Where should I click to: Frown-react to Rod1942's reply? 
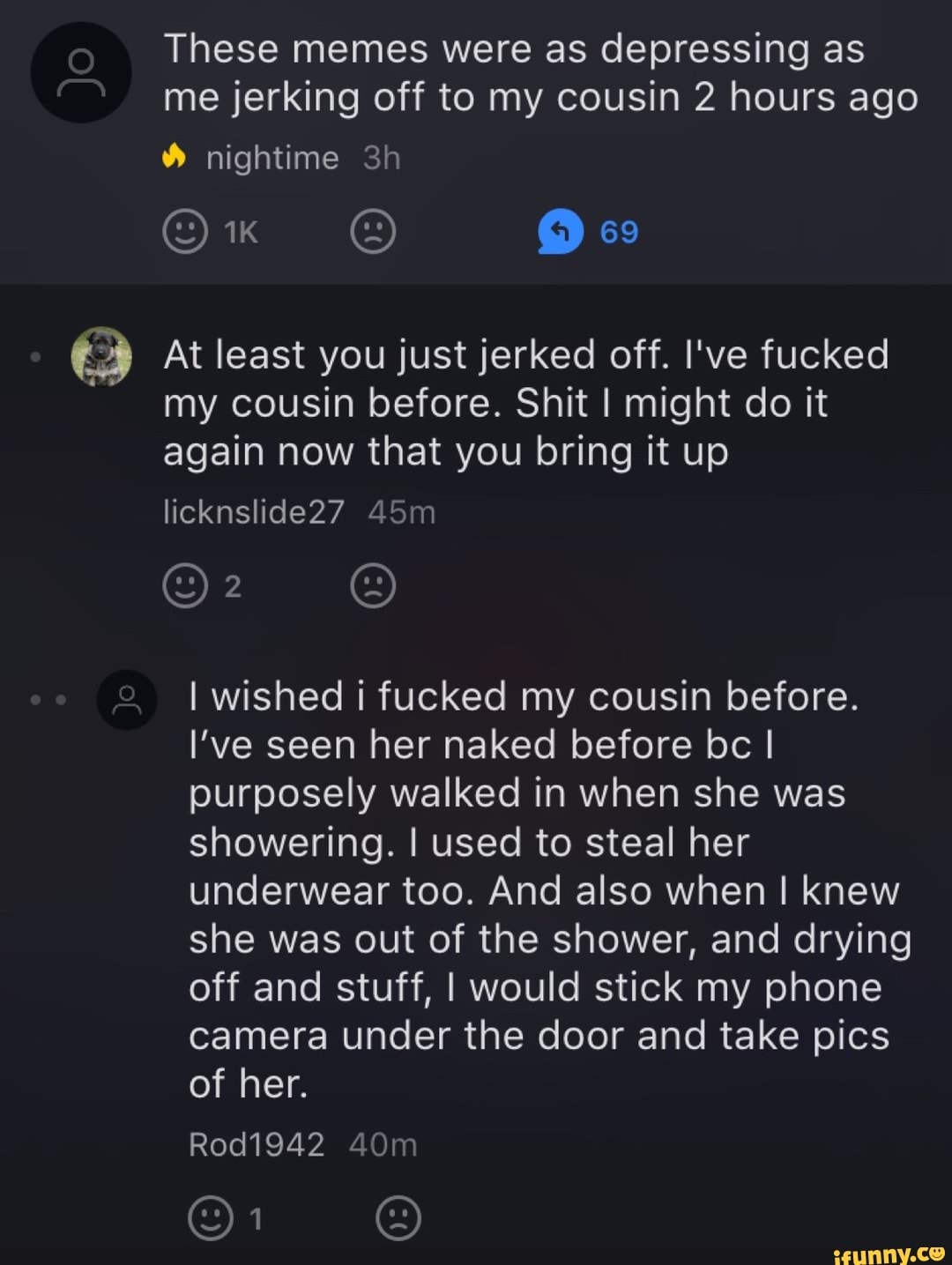tap(398, 1218)
